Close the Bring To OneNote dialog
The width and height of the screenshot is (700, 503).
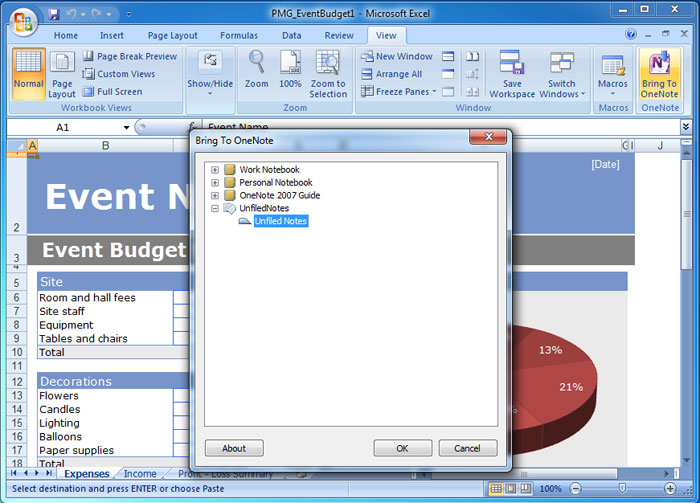pos(488,137)
